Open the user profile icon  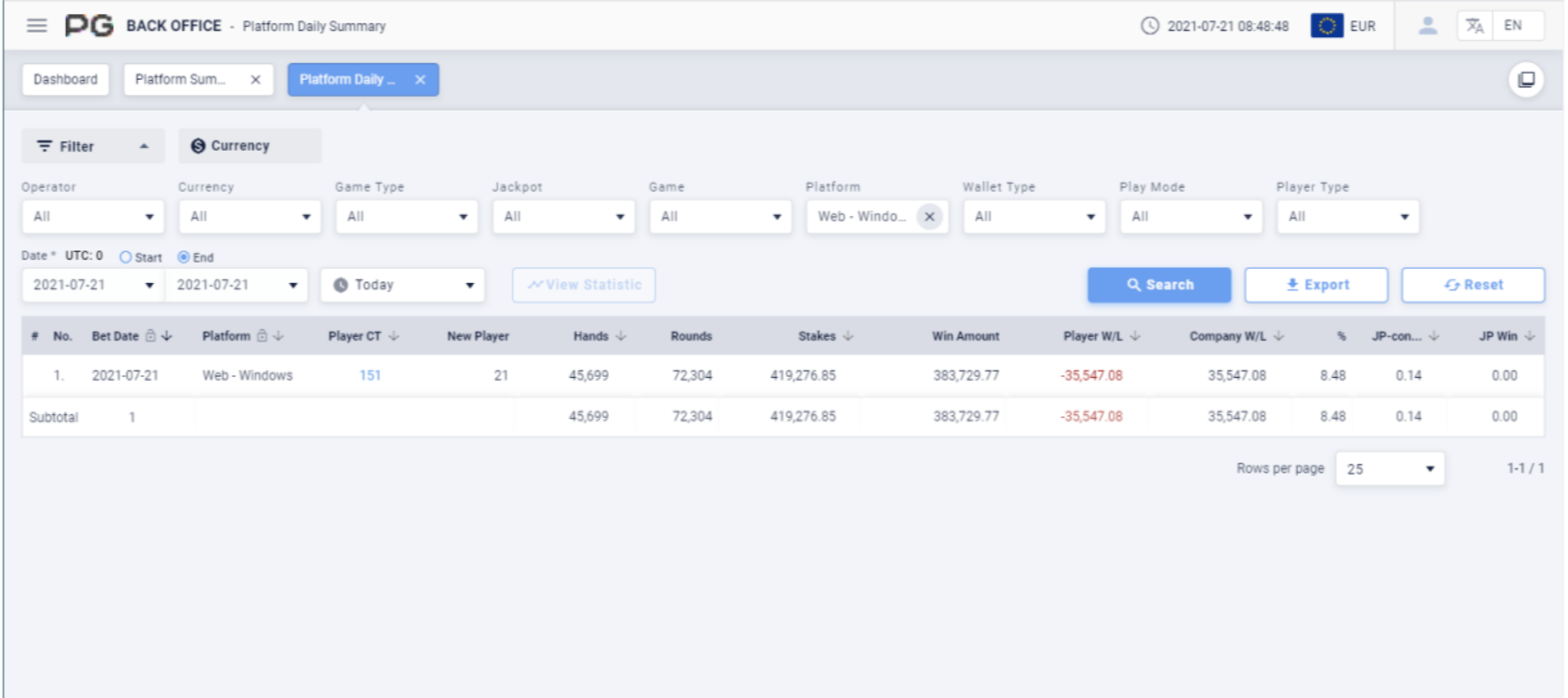pos(1427,26)
